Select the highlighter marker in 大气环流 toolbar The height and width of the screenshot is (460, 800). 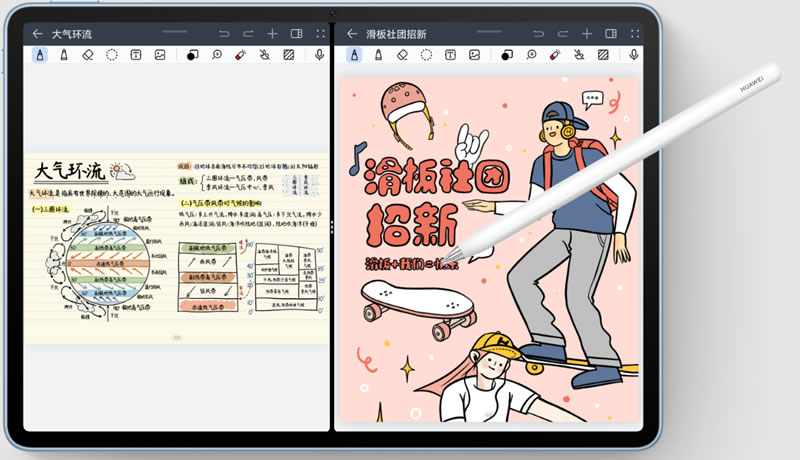point(64,55)
